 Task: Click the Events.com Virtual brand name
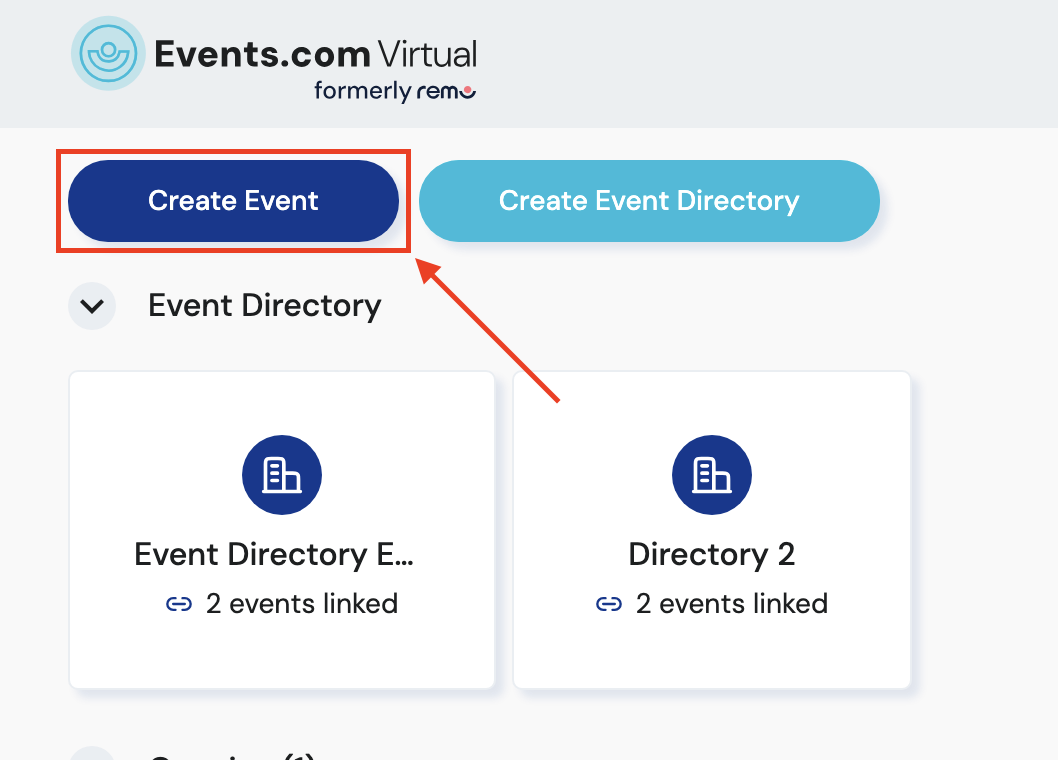pyautogui.click(x=315, y=53)
